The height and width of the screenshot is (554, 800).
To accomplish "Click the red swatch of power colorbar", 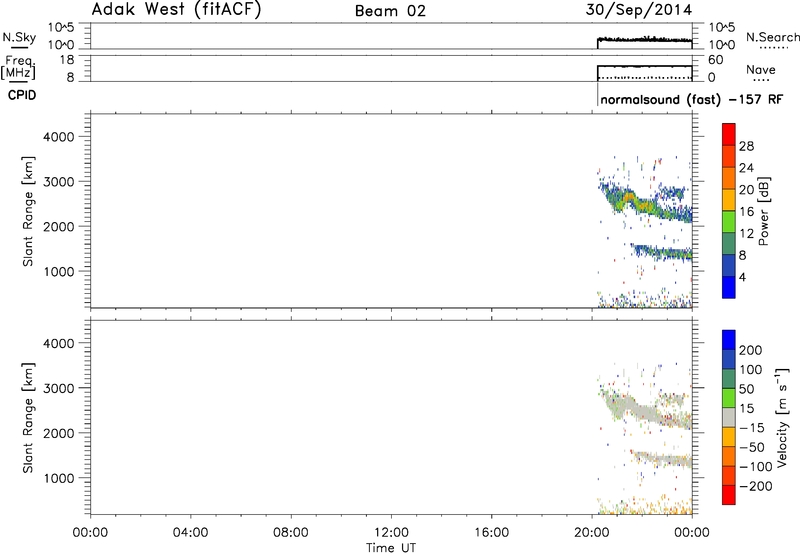I will [729, 134].
